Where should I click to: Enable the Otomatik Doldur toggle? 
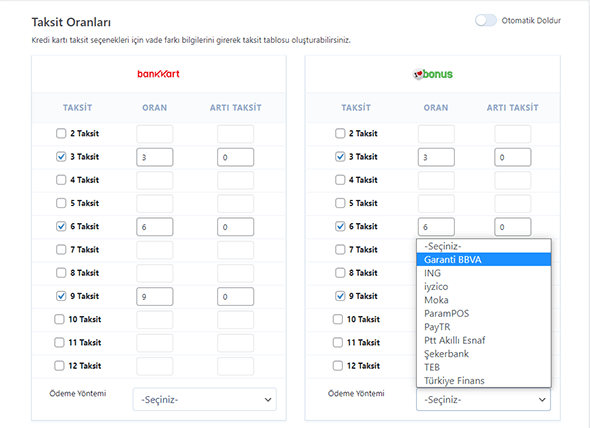pyautogui.click(x=485, y=20)
